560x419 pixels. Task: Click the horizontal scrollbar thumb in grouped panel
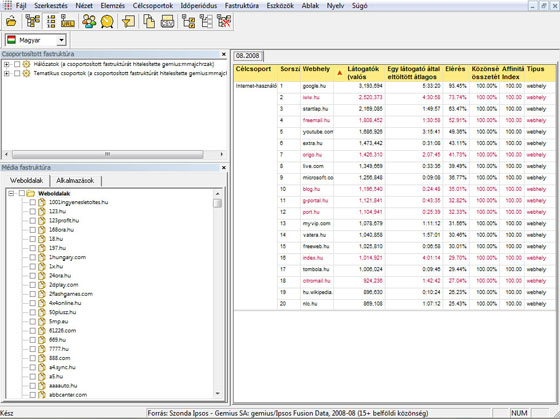[108, 154]
